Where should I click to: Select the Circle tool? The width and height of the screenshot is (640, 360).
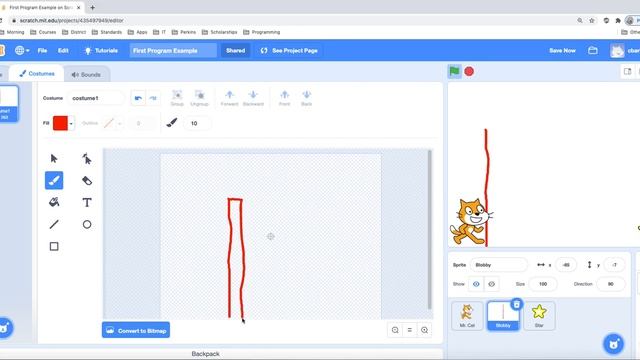pyautogui.click(x=87, y=224)
